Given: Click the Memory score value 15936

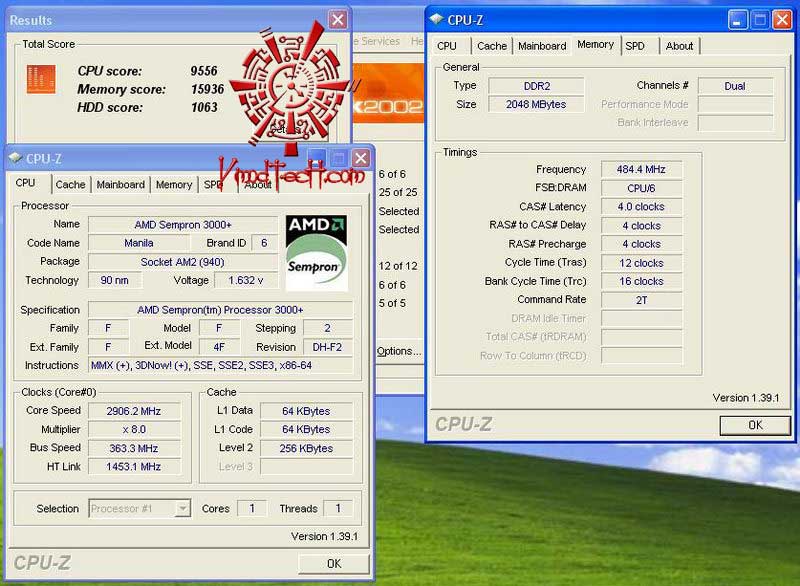Looking at the screenshot, I should point(207,89).
